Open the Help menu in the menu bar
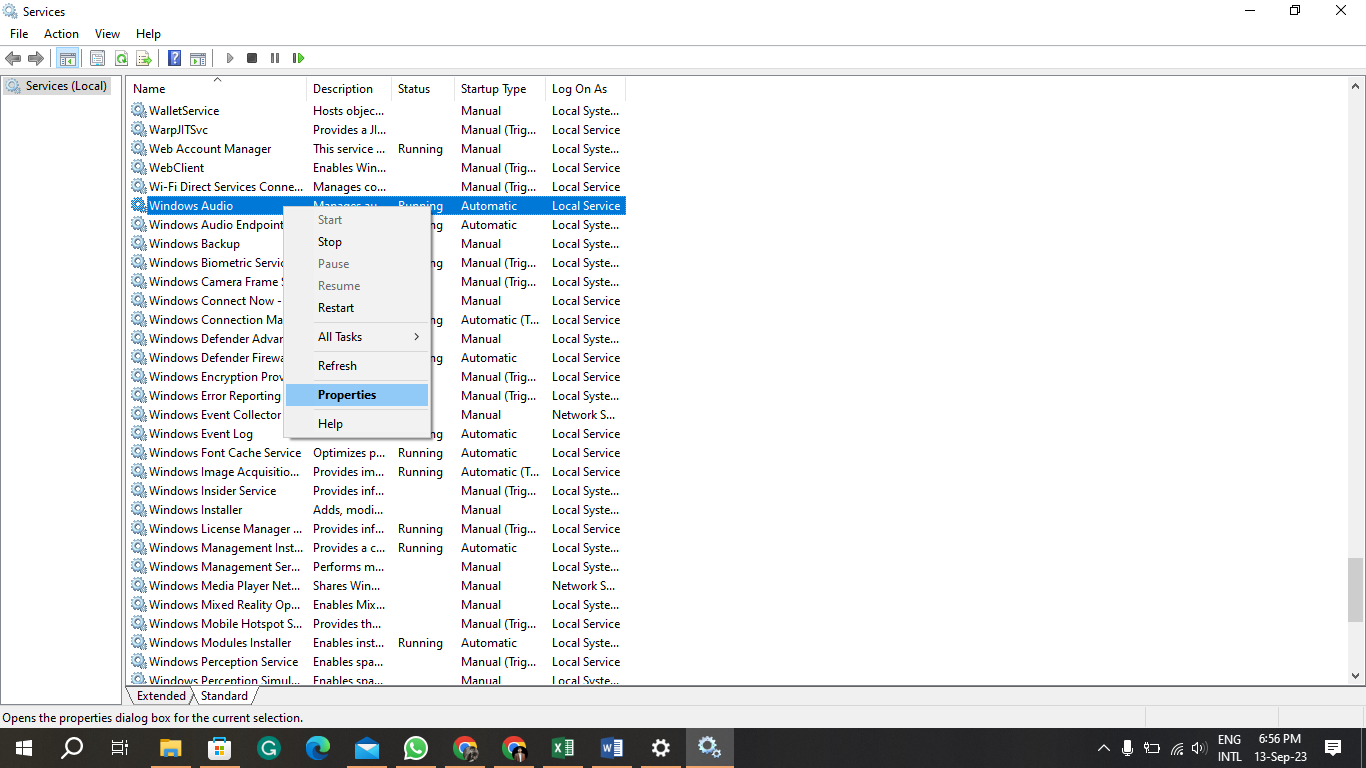The width and height of the screenshot is (1366, 768). pos(148,34)
